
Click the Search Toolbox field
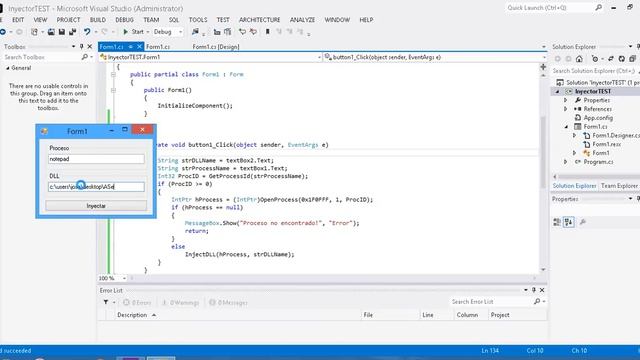(42, 57)
